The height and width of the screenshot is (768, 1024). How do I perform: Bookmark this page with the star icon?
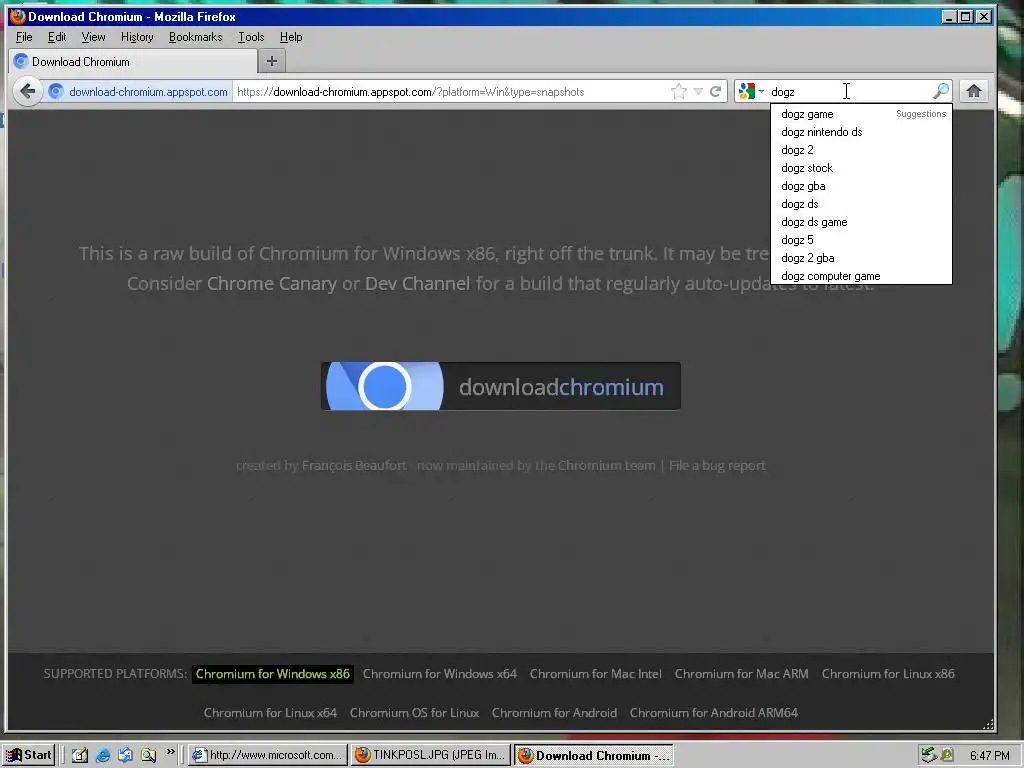[679, 91]
